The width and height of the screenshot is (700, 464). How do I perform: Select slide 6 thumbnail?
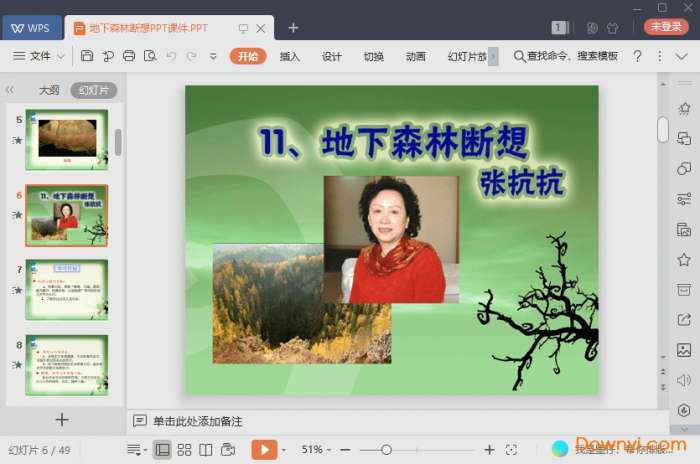(x=67, y=216)
